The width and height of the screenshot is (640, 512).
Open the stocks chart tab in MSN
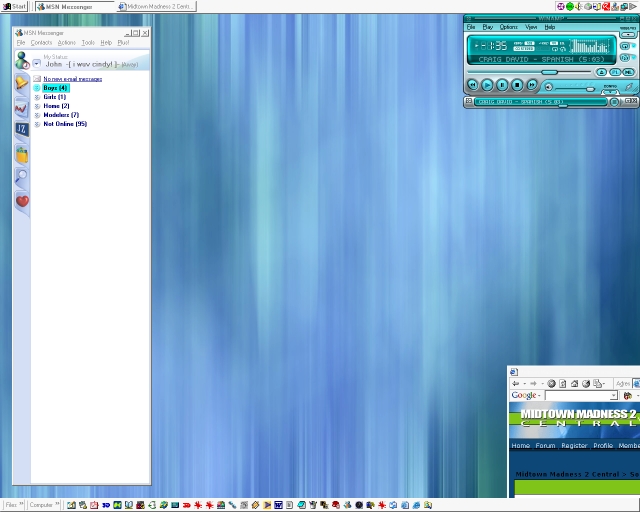(x=22, y=107)
